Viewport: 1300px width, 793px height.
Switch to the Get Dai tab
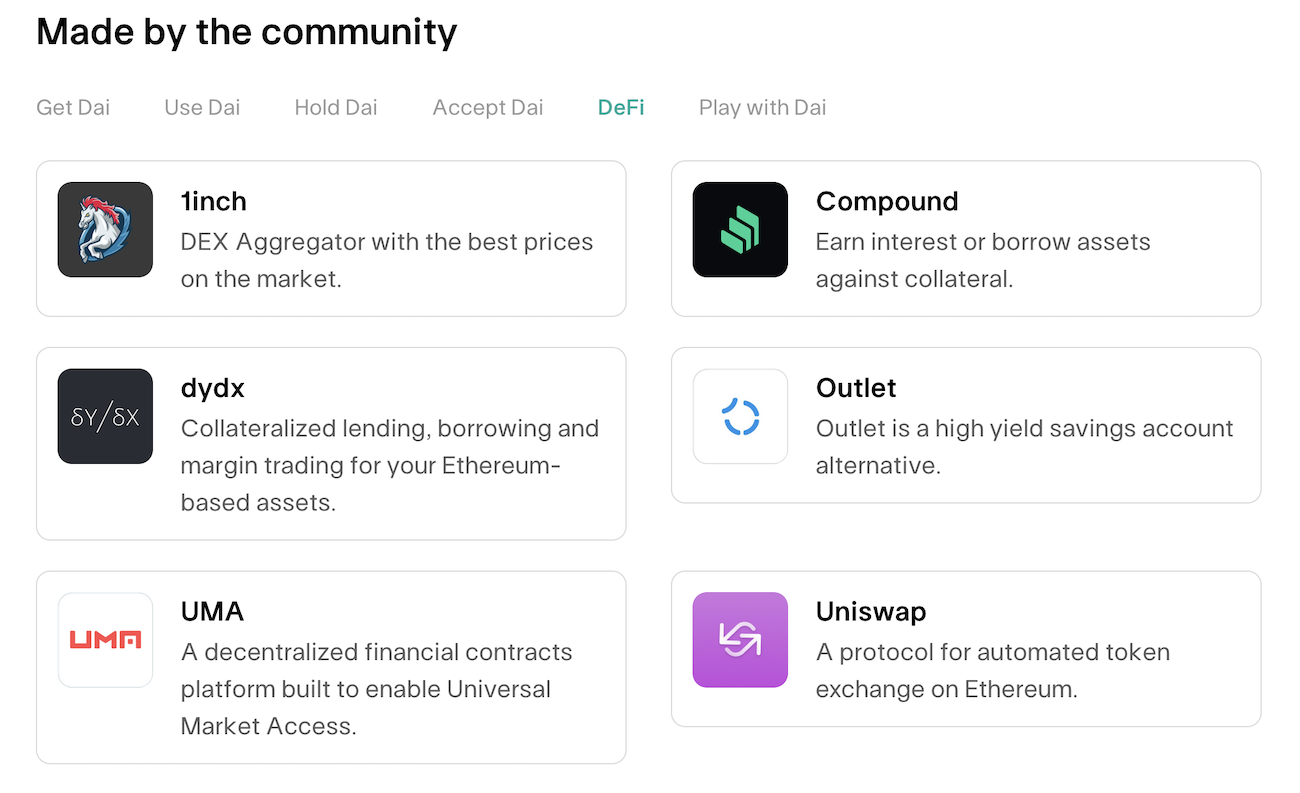coord(73,107)
